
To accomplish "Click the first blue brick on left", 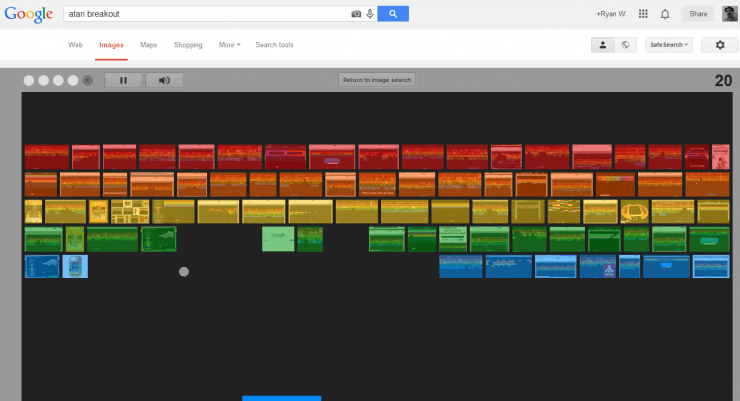I will pyautogui.click(x=42, y=267).
